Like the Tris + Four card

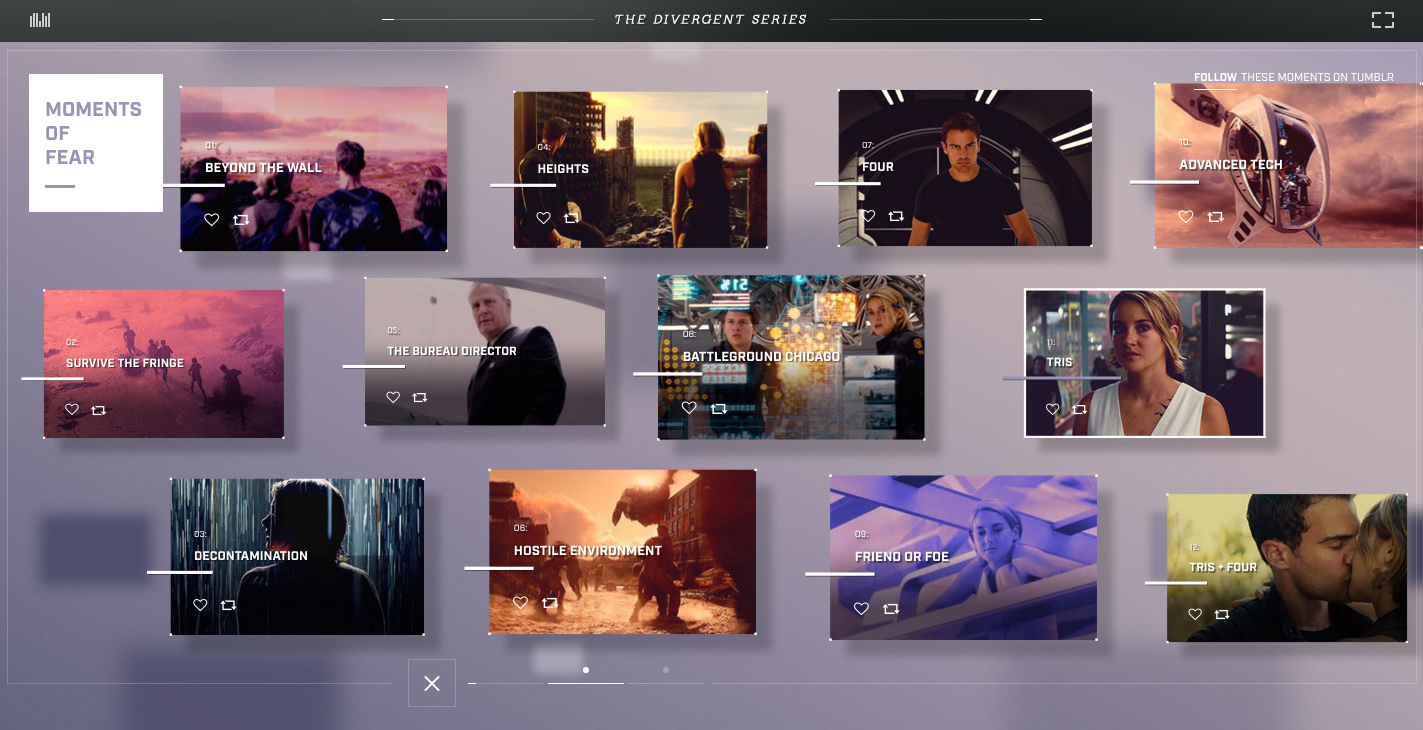click(1195, 614)
